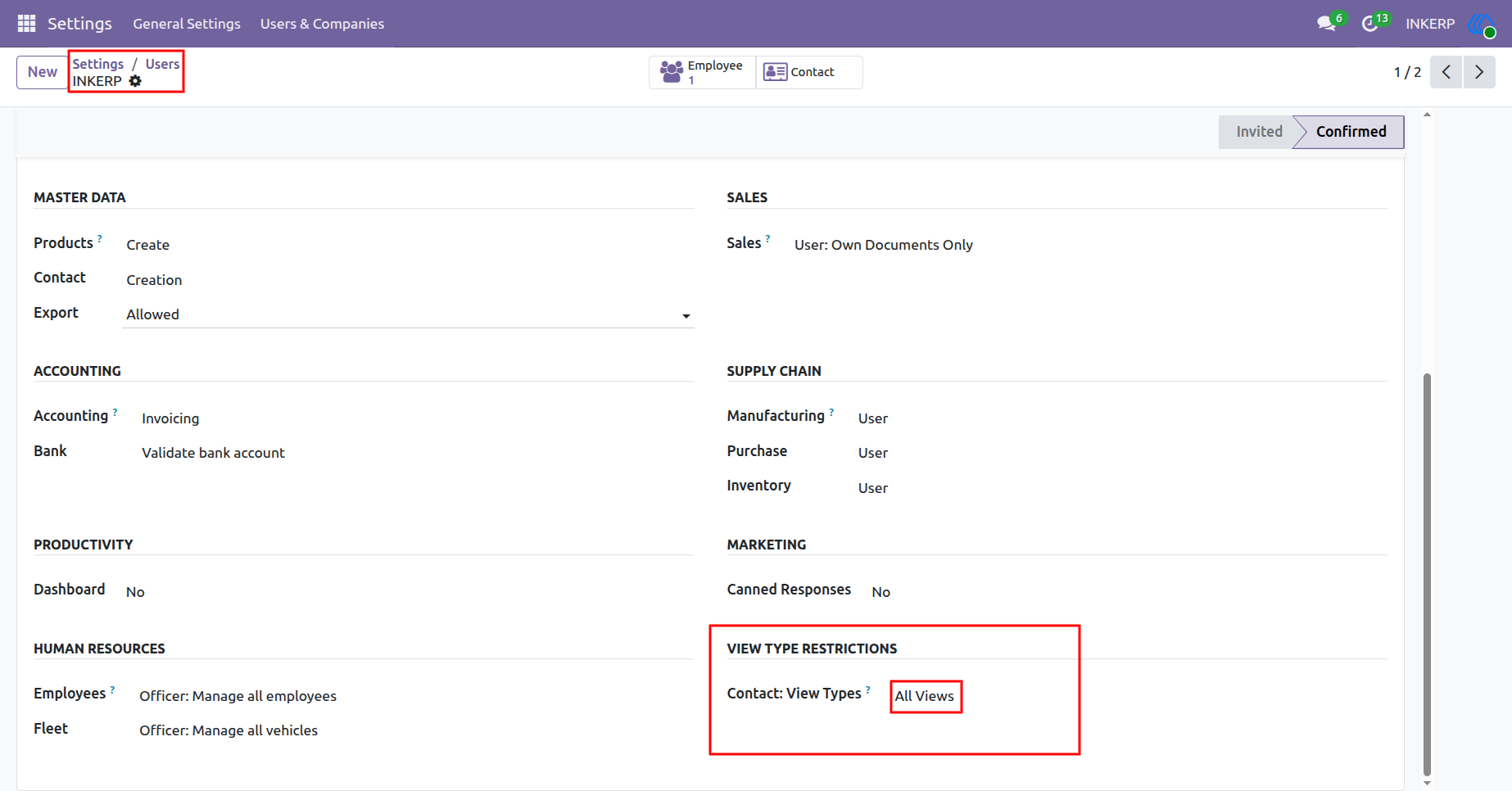Change the Accounting Invoicing value

pos(170,418)
